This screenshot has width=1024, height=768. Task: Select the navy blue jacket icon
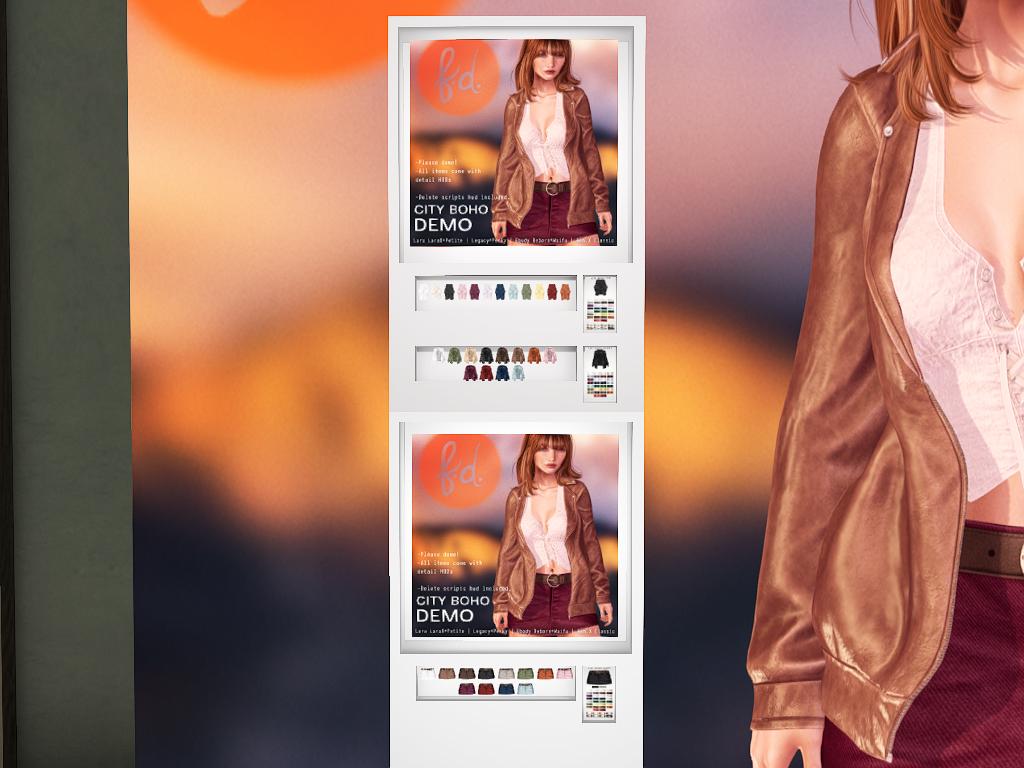point(502,373)
